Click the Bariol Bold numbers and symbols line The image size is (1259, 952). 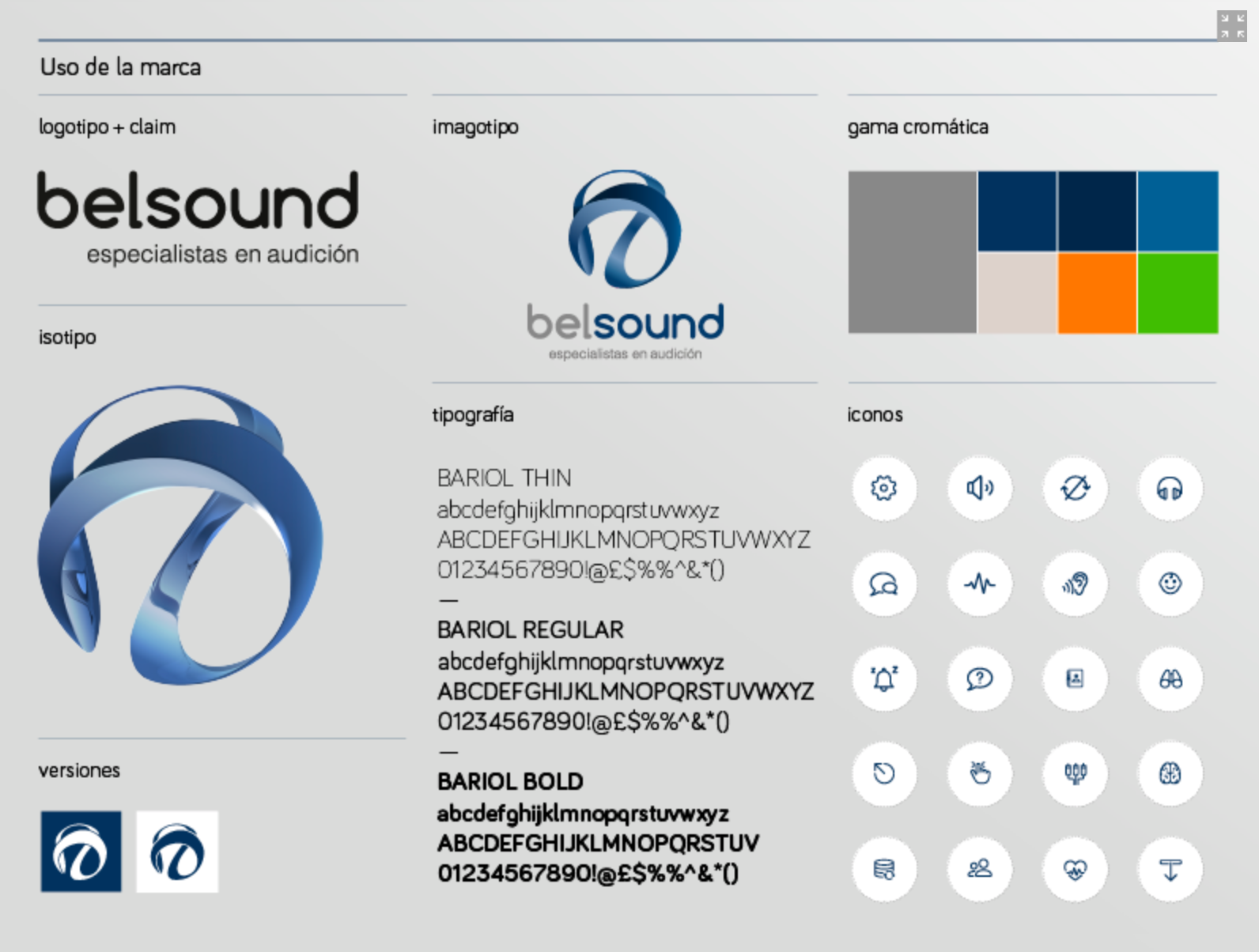click(588, 873)
